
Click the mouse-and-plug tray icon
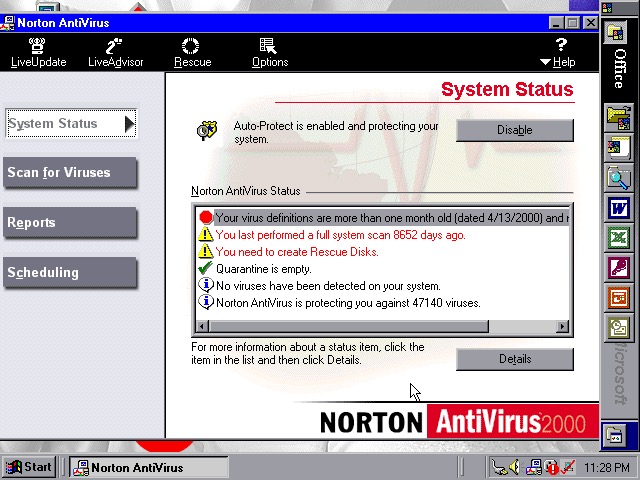(499, 467)
